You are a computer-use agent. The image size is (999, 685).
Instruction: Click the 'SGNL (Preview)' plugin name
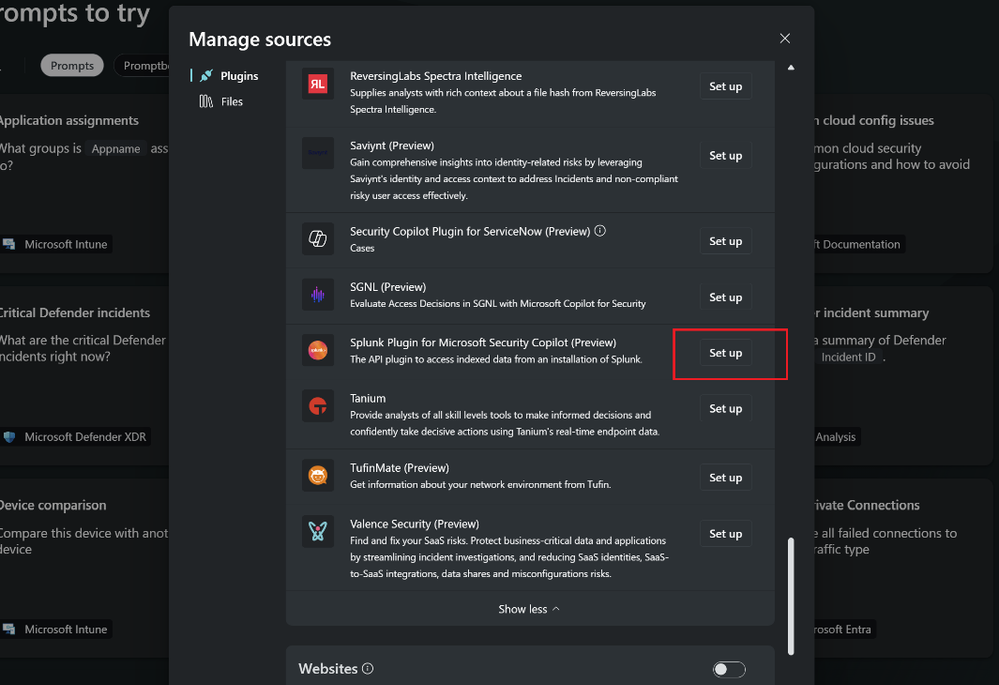388,287
